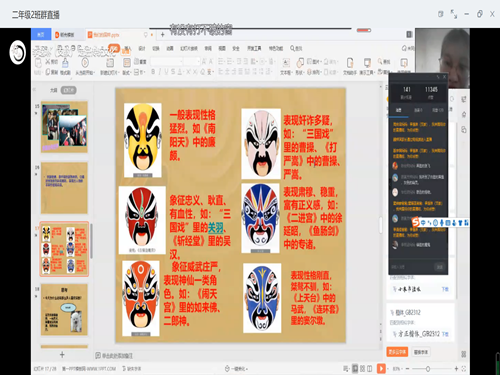The height and width of the screenshot is (375, 500).
Task: Open the font name combo box
Action: click(167, 61)
